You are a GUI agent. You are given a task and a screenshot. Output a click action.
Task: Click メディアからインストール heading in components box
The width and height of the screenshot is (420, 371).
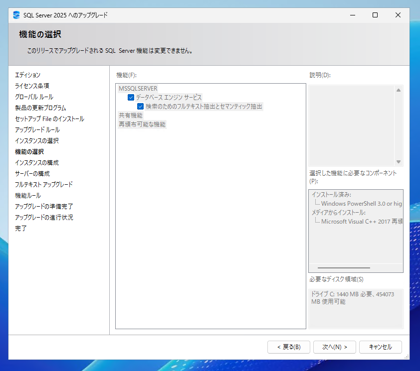pos(339,213)
